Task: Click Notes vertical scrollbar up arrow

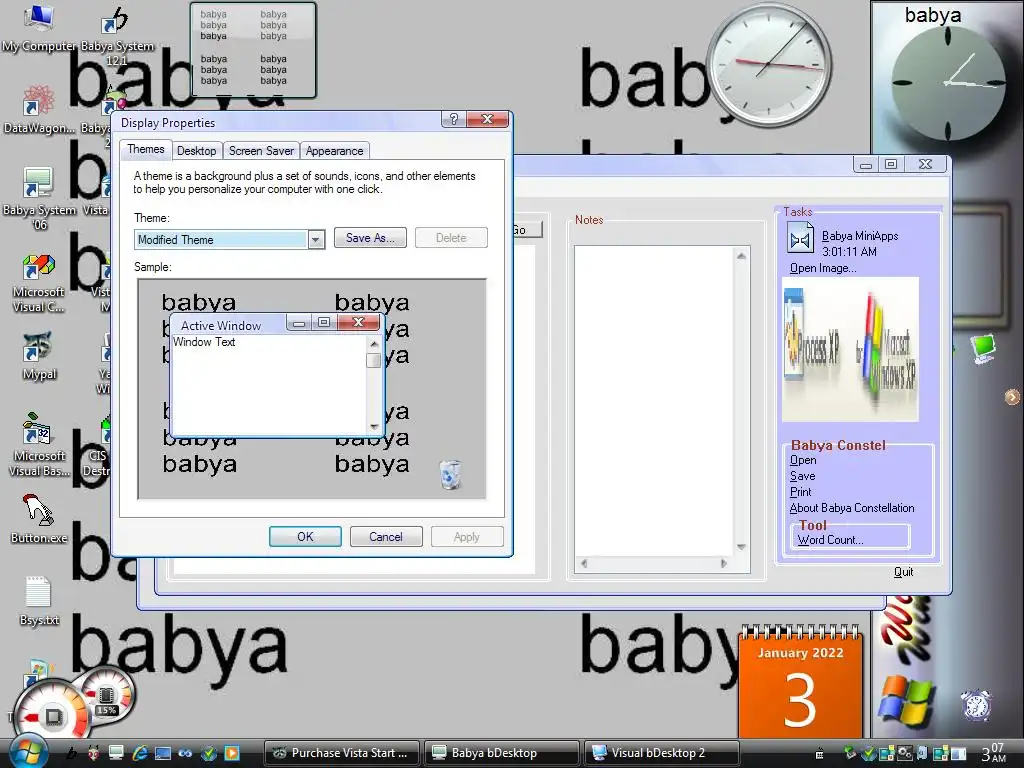Action: click(x=741, y=256)
